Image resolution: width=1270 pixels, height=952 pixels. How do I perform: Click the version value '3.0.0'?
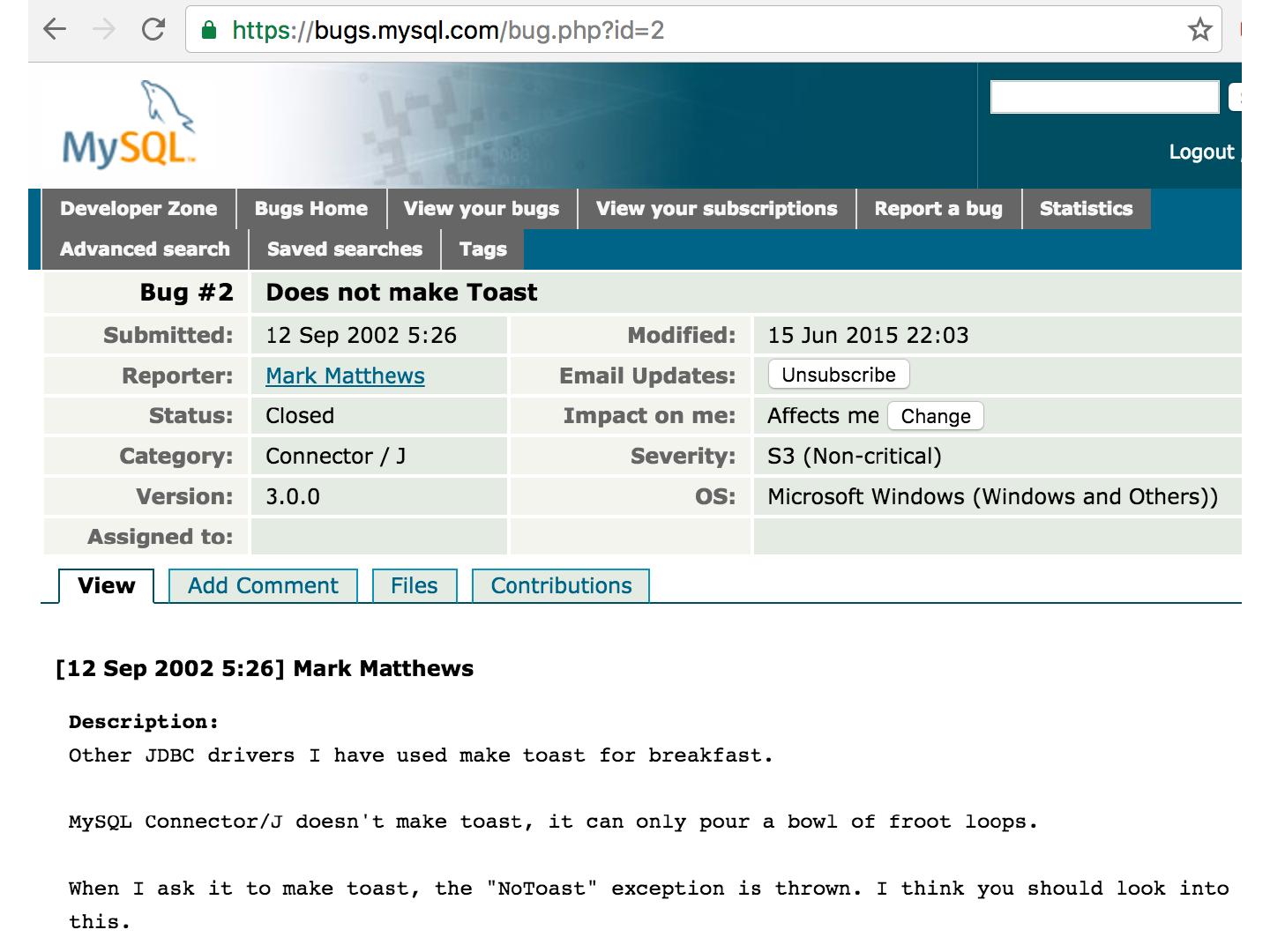click(x=293, y=497)
